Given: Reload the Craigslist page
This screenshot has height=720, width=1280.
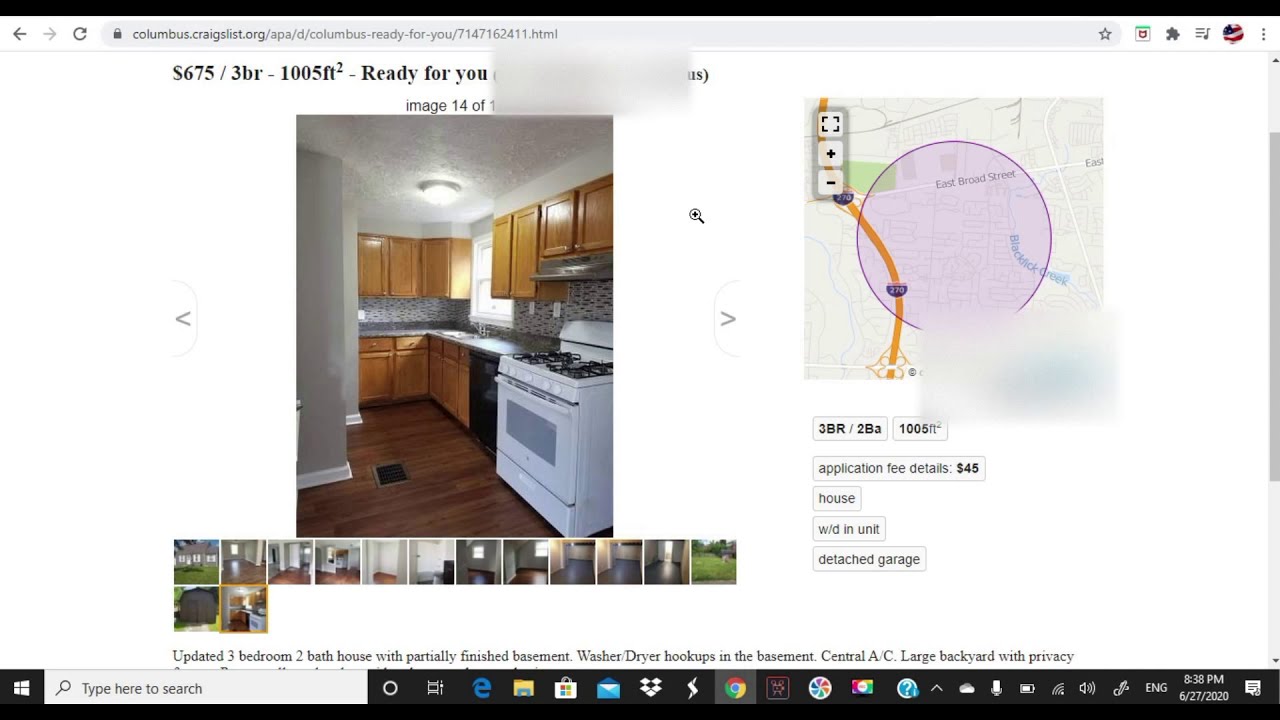Looking at the screenshot, I should tap(80, 34).
